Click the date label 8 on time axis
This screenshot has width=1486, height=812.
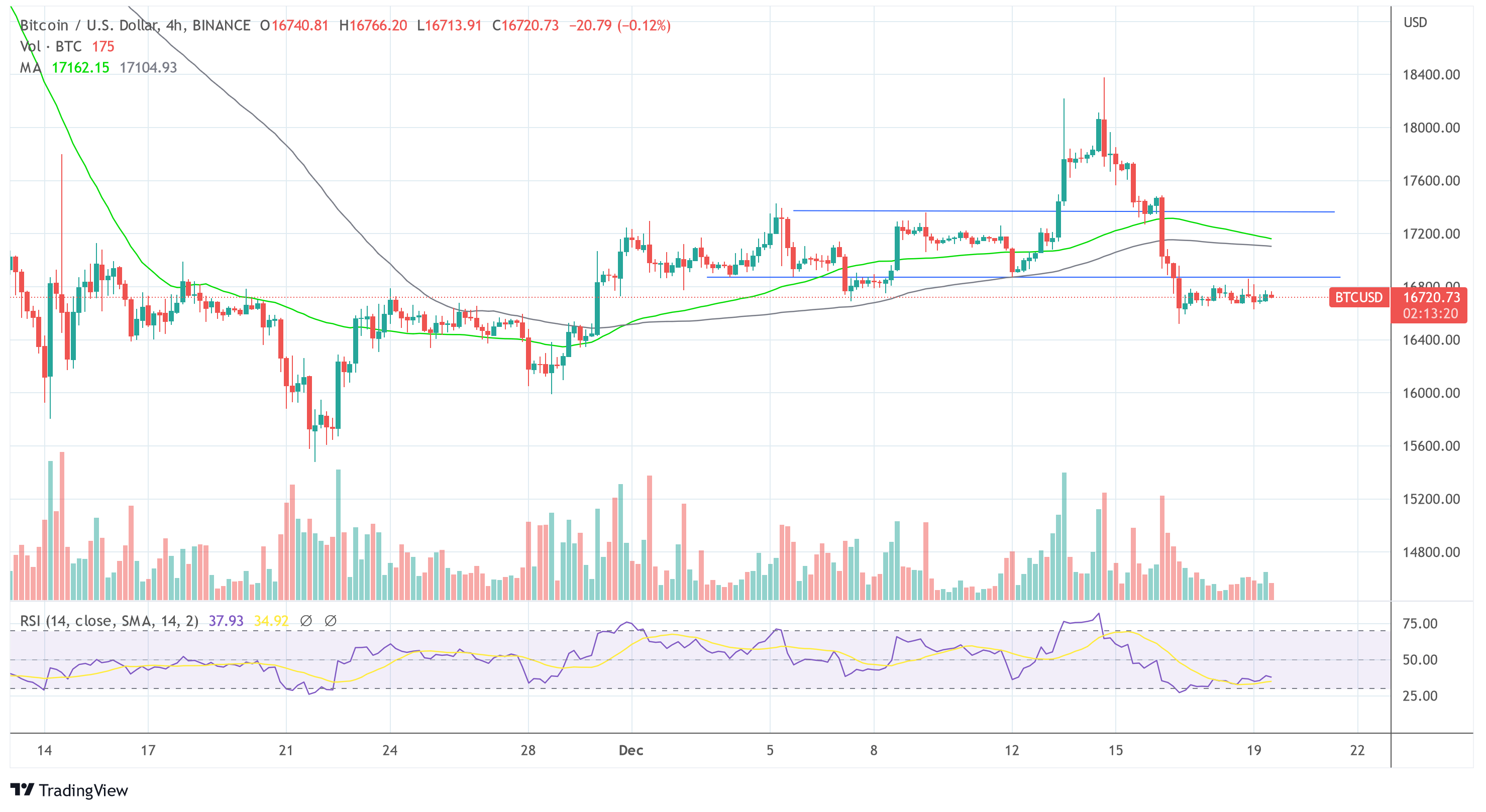coord(874,750)
